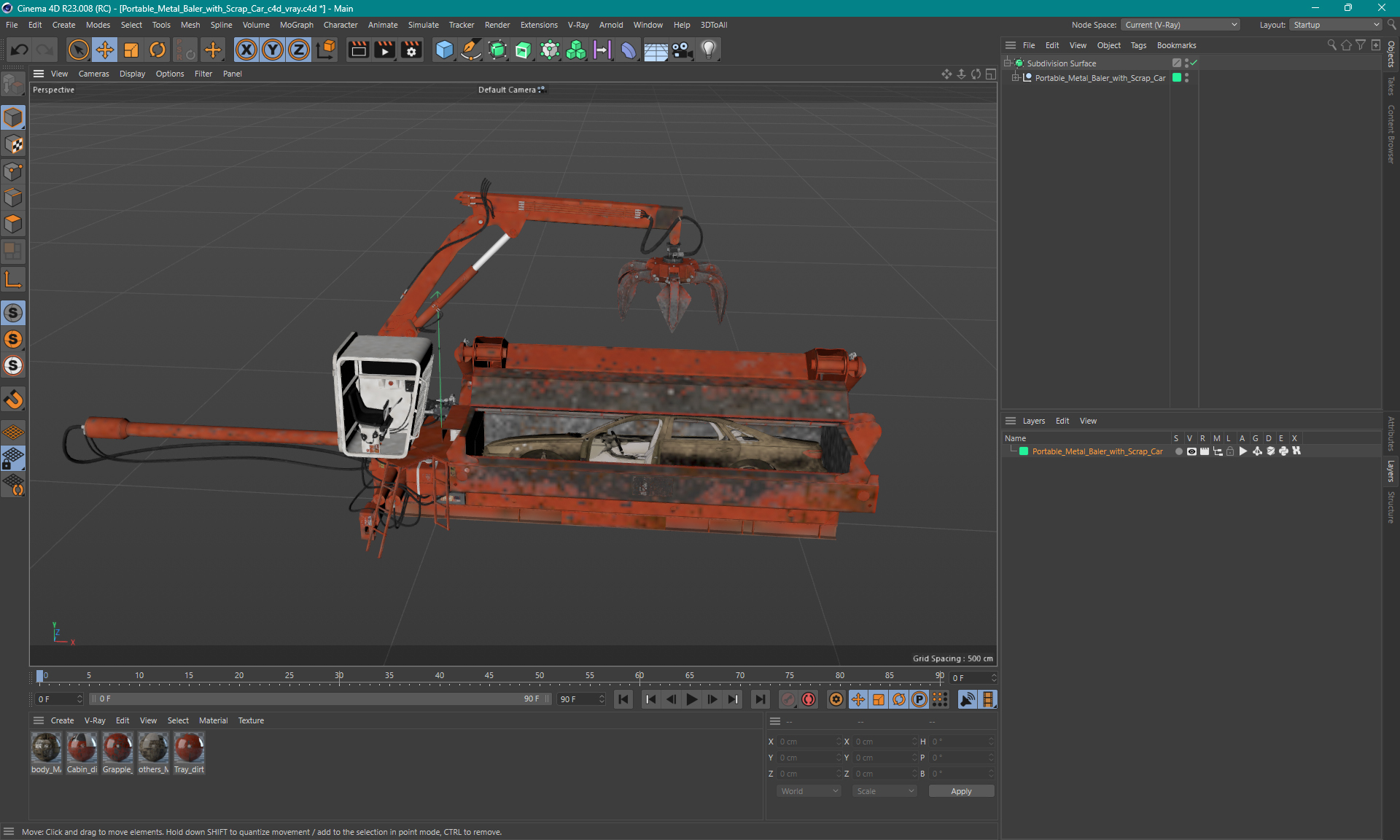Select the body_M material thumbnail

point(46,752)
